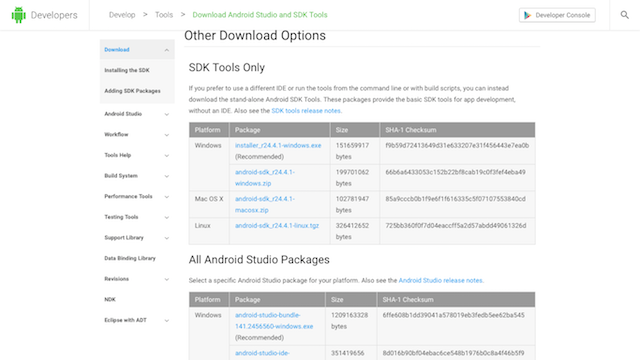Select the checksum starting with 725bb360
This screenshot has width=640, height=360.
(x=456, y=225)
